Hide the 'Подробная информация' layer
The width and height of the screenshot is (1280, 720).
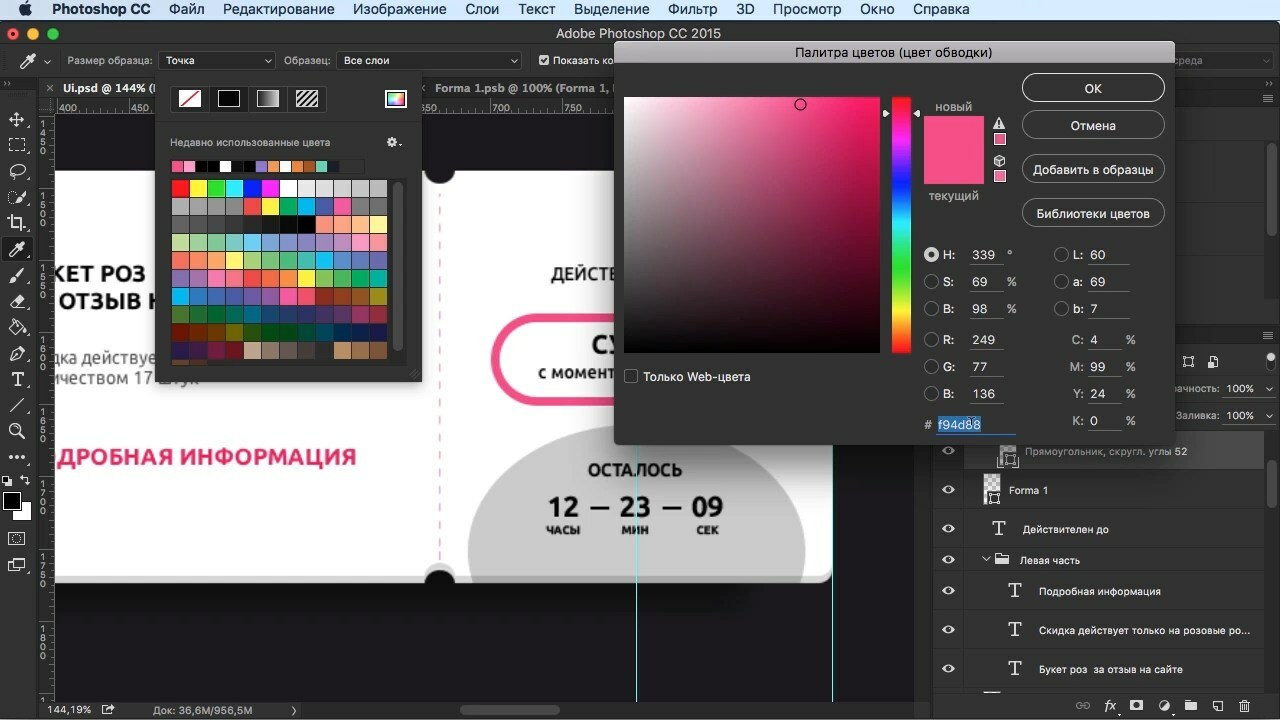coord(948,591)
